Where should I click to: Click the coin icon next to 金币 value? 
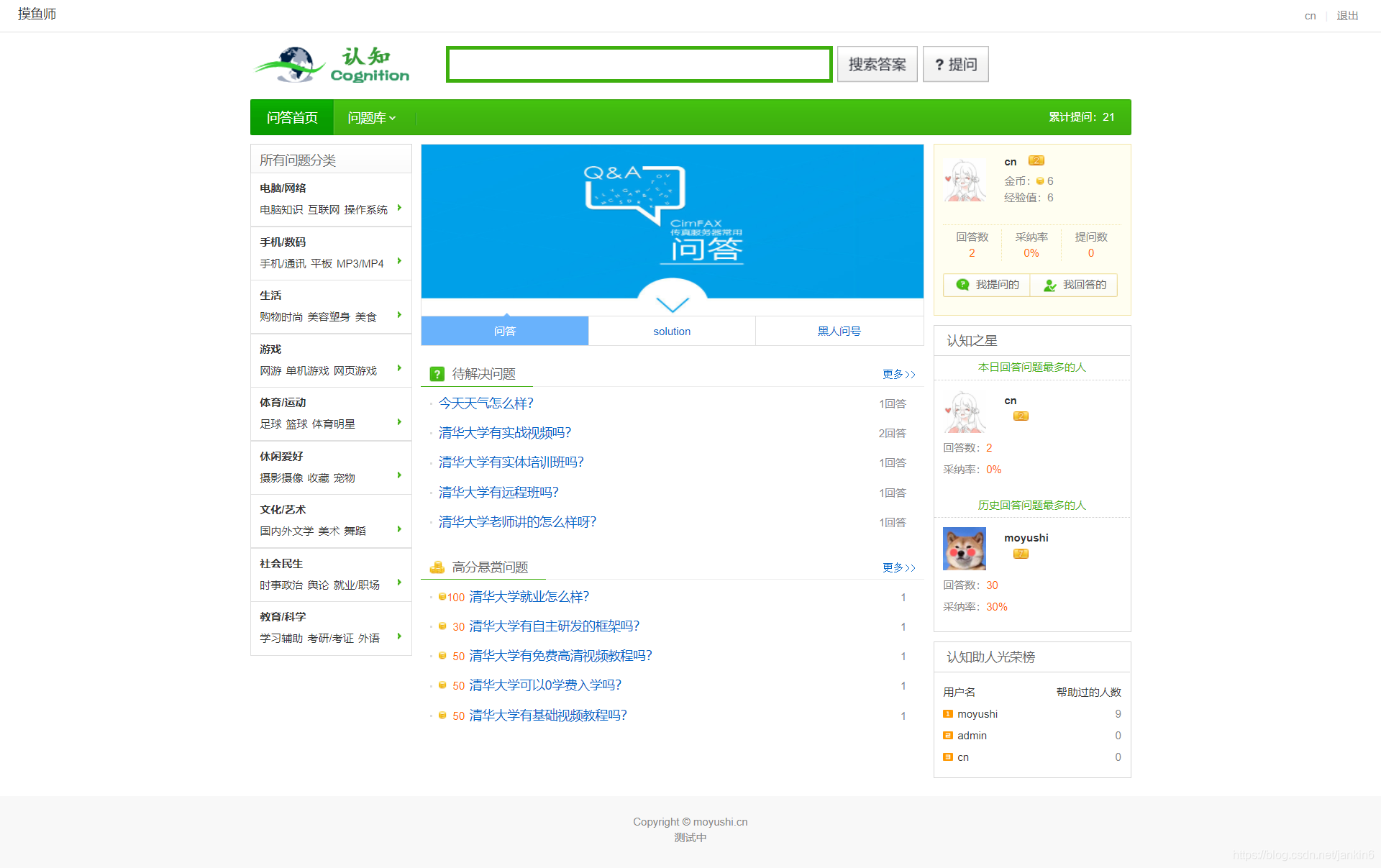pyautogui.click(x=1040, y=181)
